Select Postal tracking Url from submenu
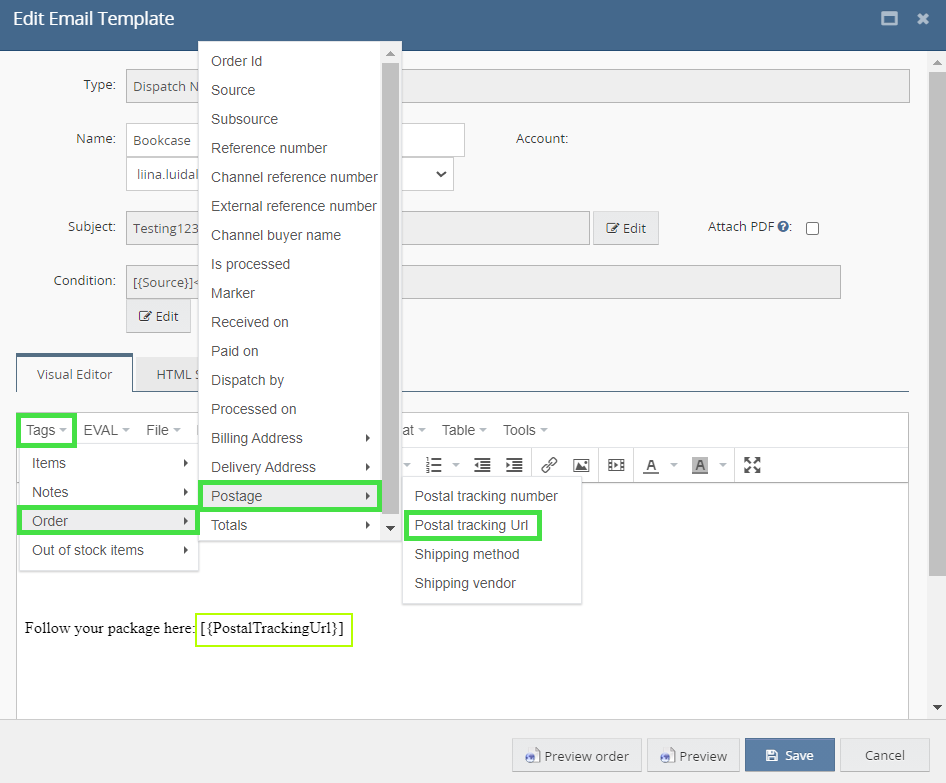Screen dimensions: 946x783 [x=471, y=525]
